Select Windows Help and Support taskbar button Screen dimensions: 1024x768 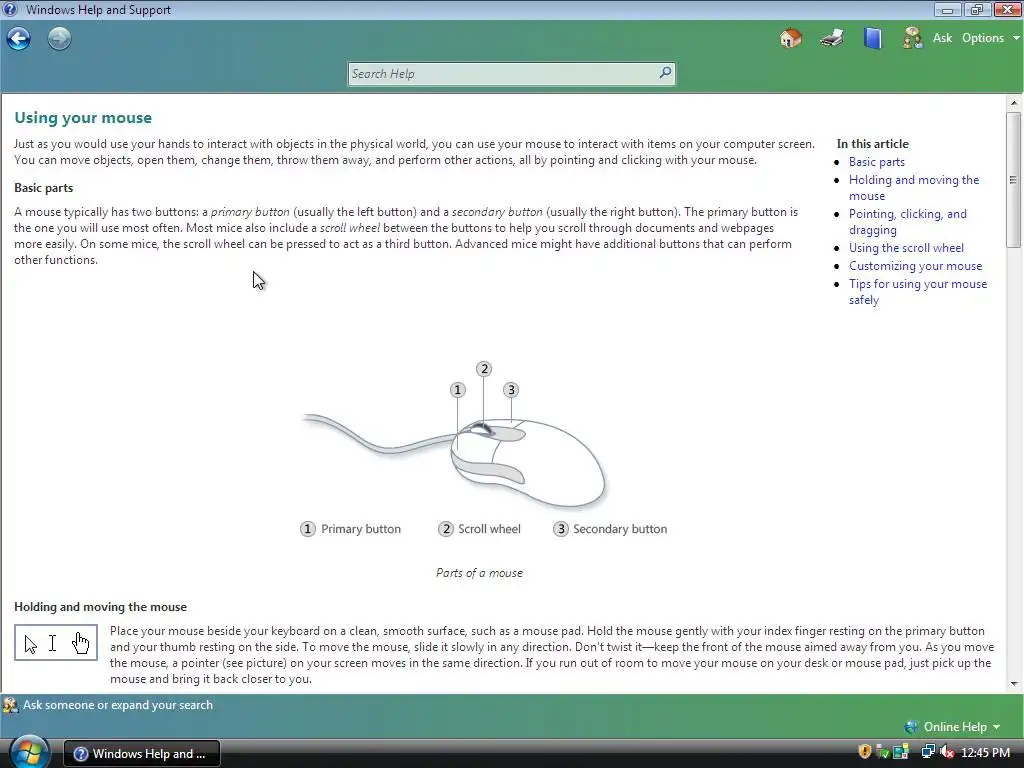click(142, 754)
